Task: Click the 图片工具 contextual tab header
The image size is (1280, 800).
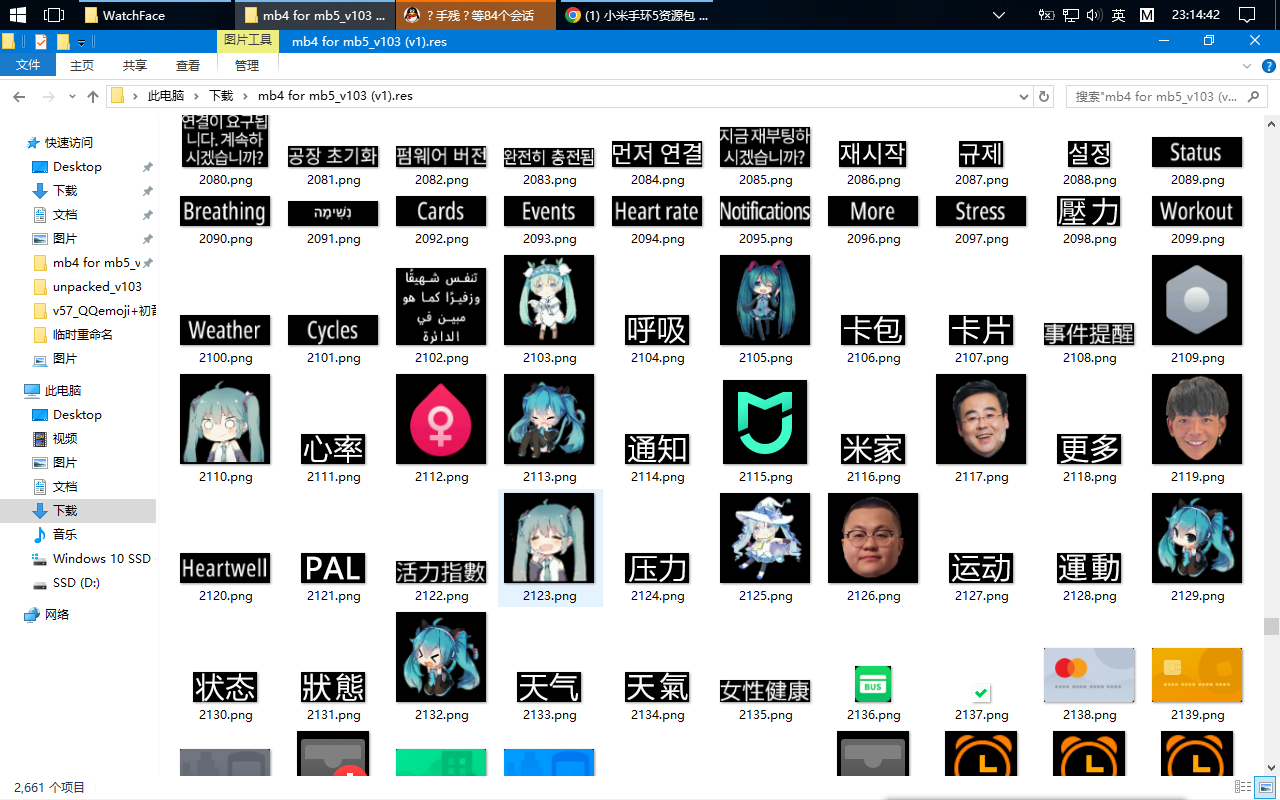Action: pos(248,41)
